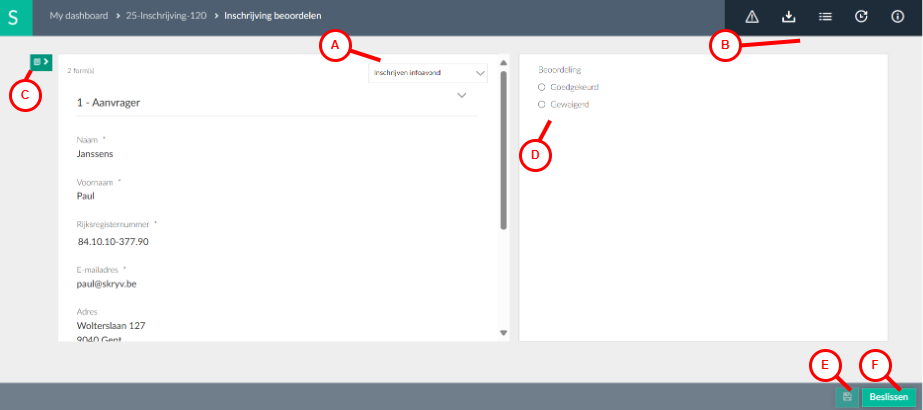This screenshot has height=410, width=923.
Task: Click the warning triangle icon in header
Action: (x=752, y=17)
